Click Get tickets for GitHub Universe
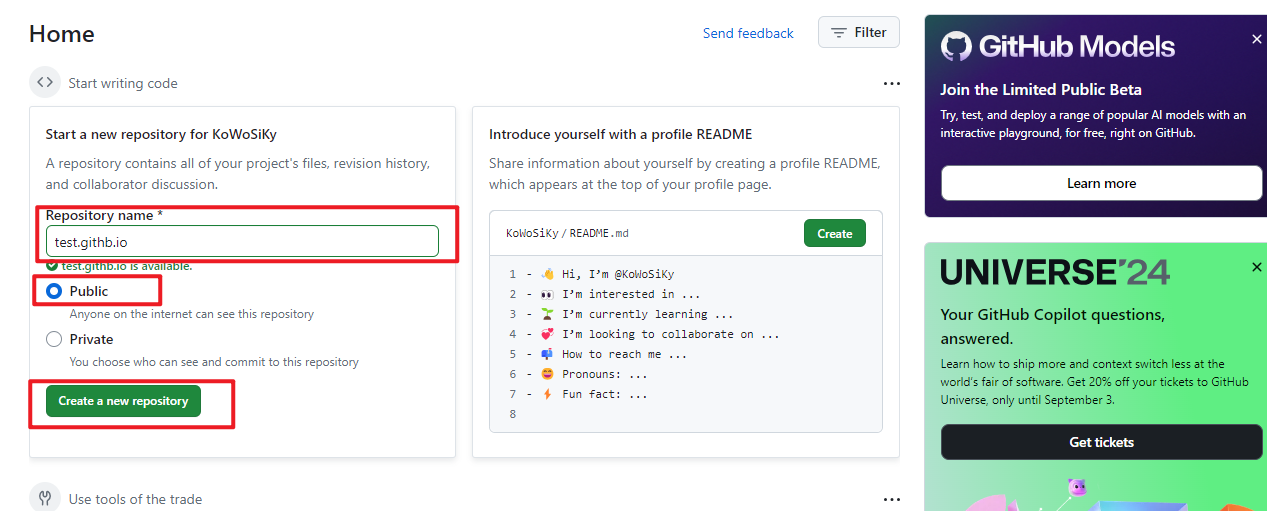 click(x=1101, y=442)
